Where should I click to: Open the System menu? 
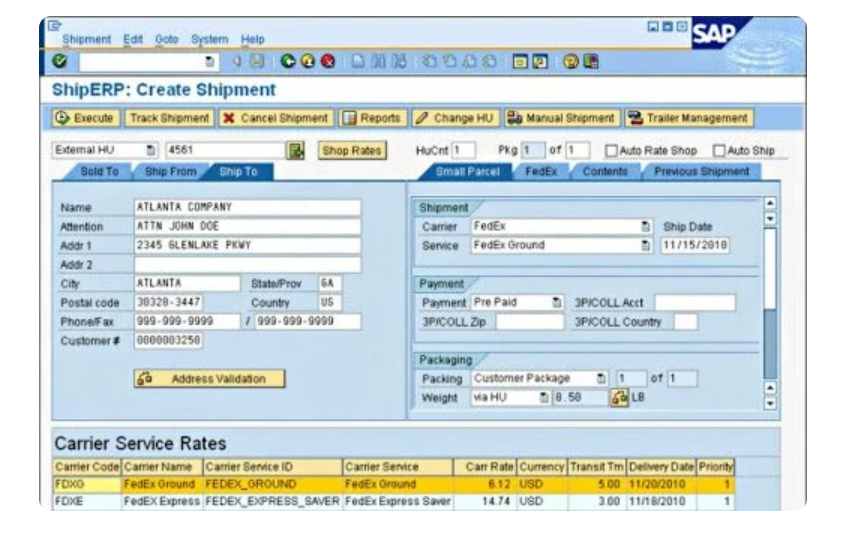209,39
